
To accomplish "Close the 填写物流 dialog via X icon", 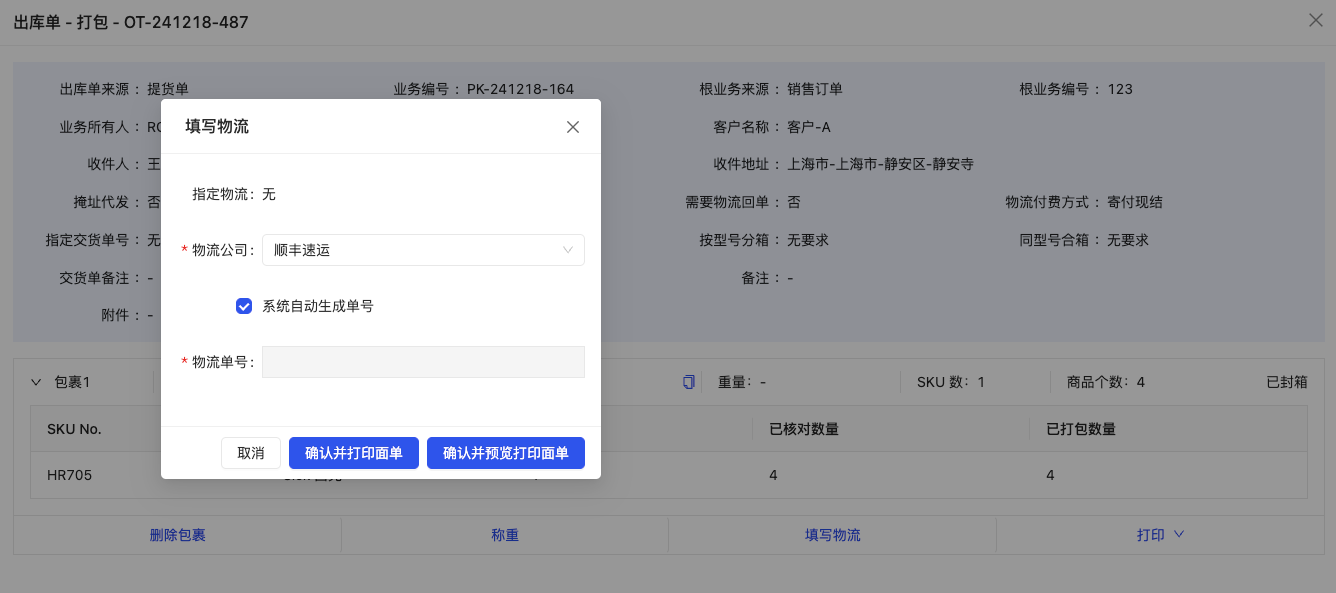I will pos(572,127).
